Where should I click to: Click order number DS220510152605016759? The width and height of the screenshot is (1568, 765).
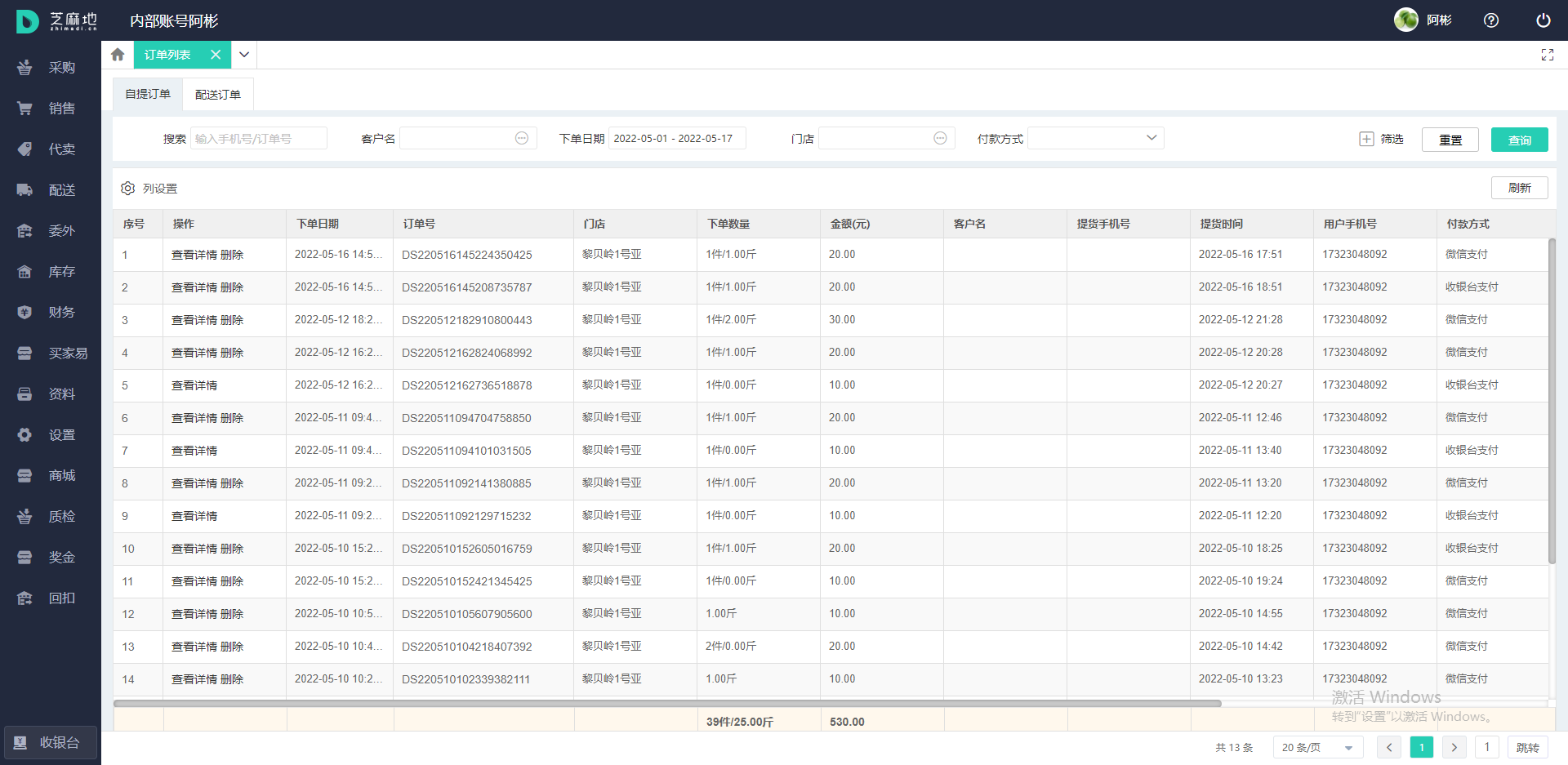(x=467, y=549)
